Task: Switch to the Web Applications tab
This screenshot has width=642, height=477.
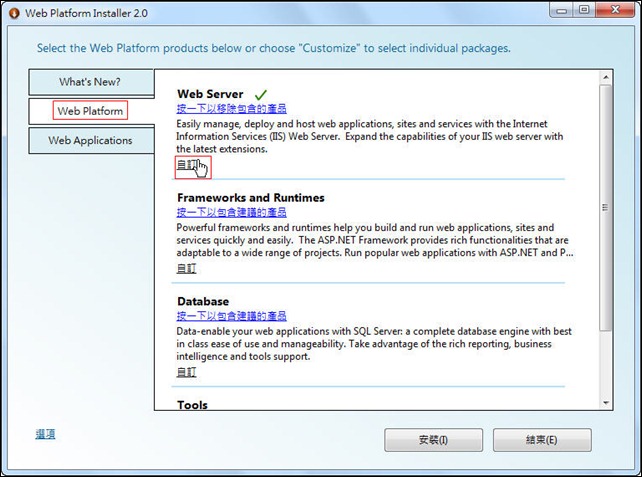Action: tap(91, 140)
